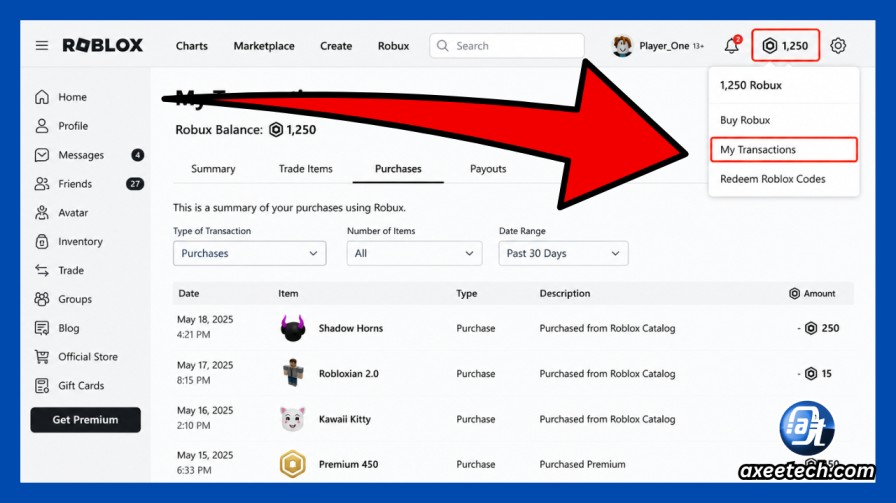
Task: Open the hamburger navigation menu
Action: coord(42,45)
